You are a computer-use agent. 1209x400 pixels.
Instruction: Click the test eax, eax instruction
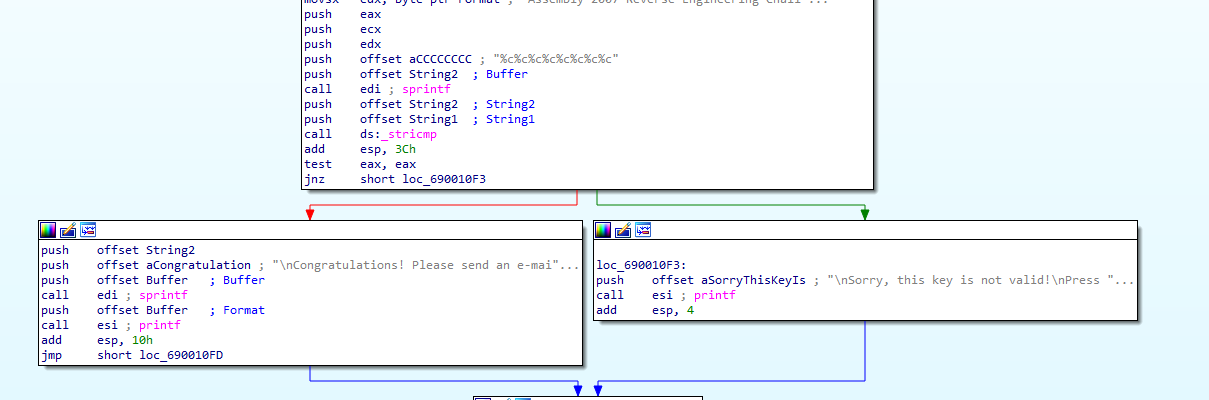click(360, 164)
